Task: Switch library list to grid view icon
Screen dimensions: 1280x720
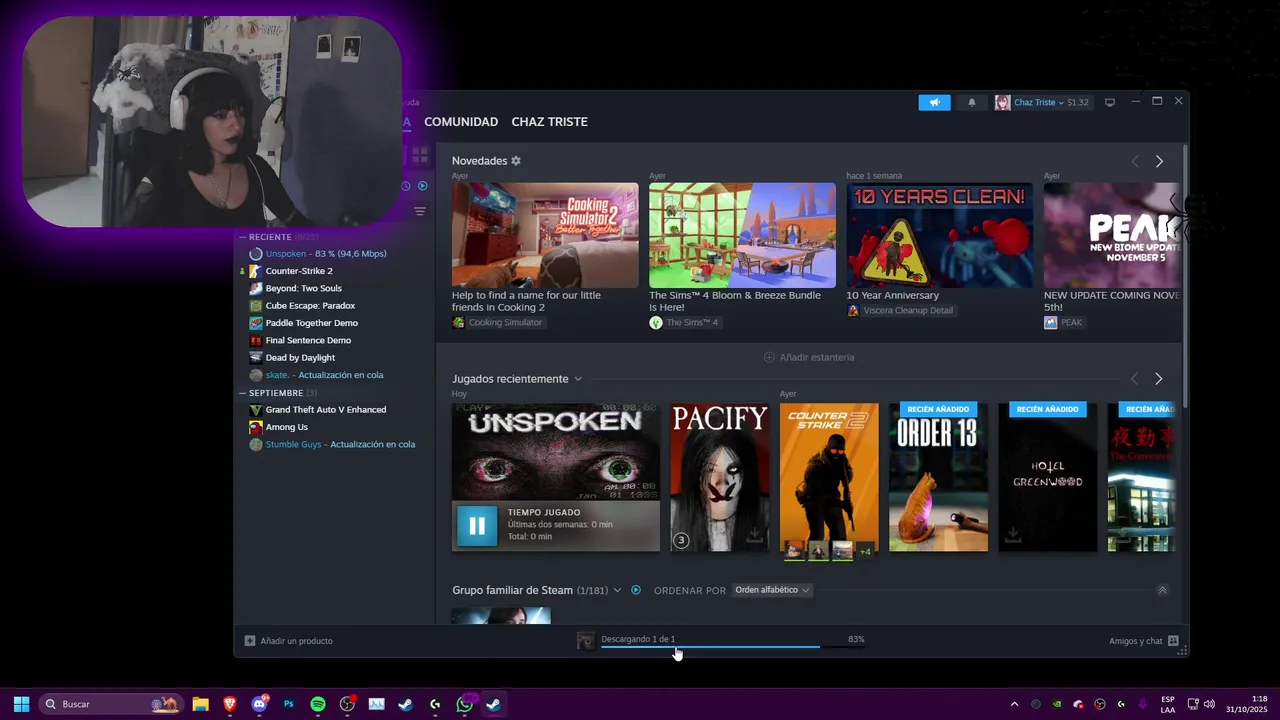Action: (420, 155)
